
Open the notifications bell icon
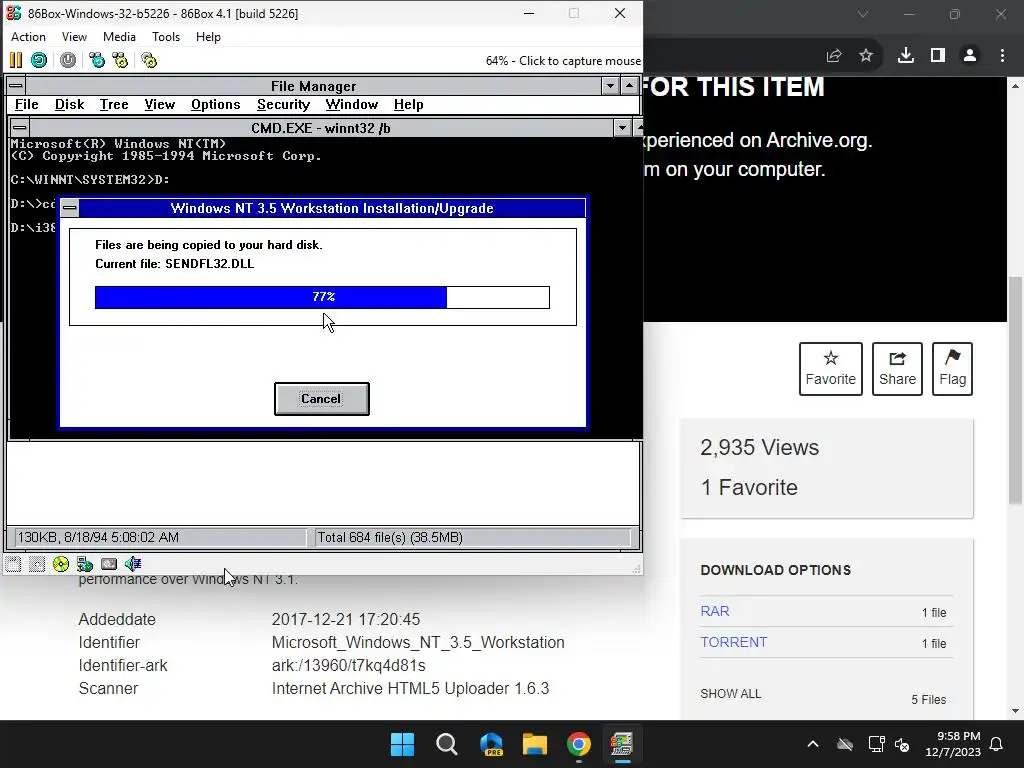(997, 744)
